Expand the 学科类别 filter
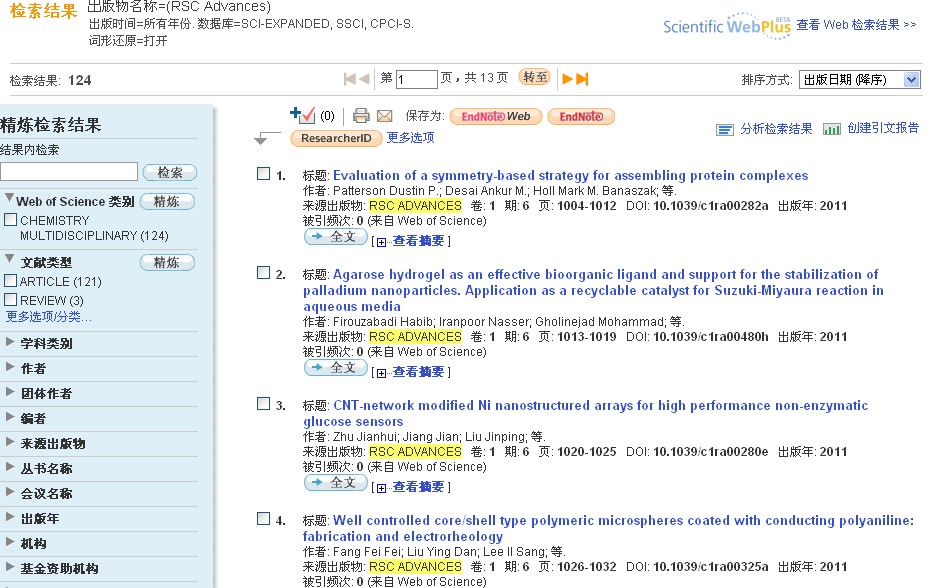The width and height of the screenshot is (941, 588). pos(10,341)
